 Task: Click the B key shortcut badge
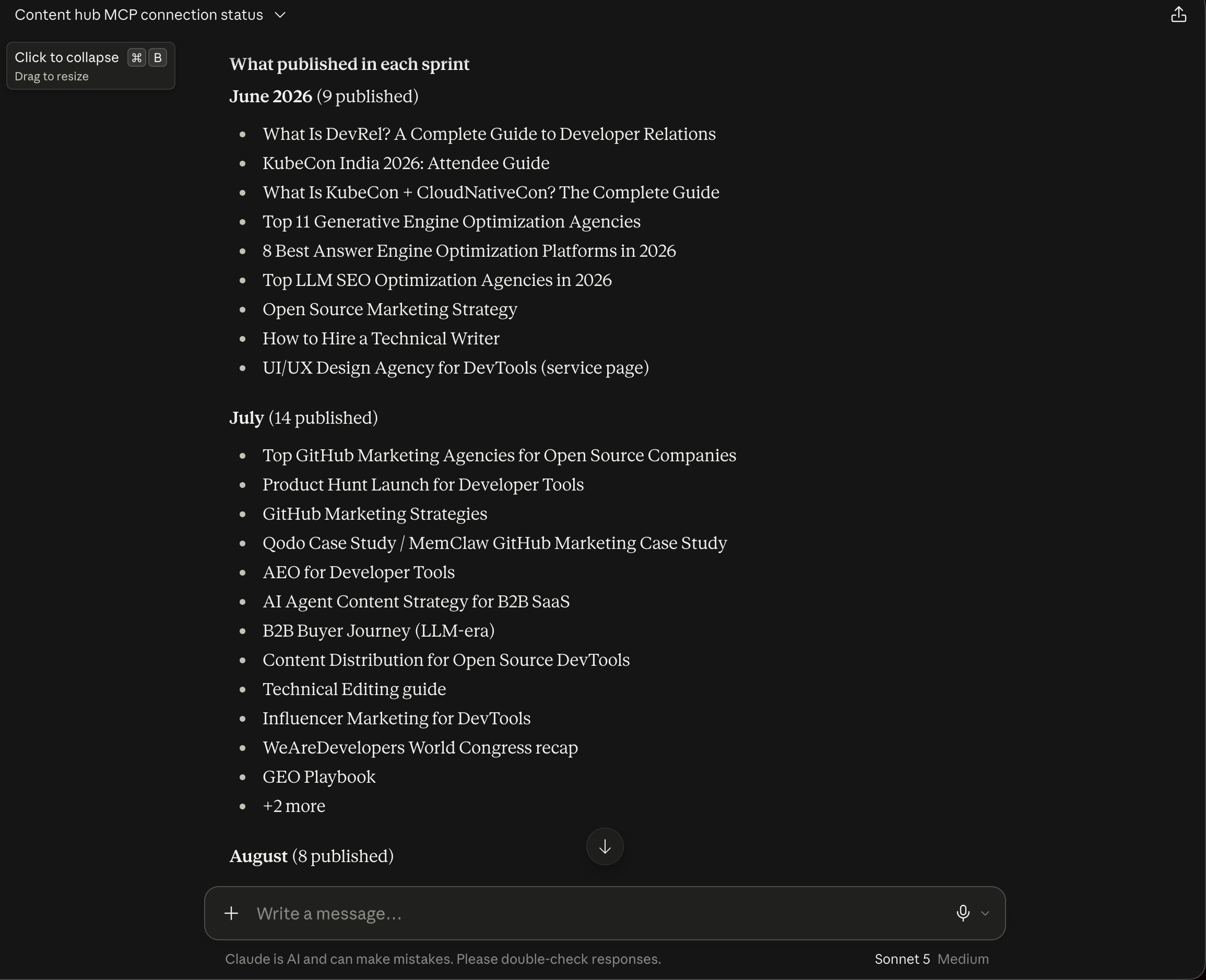tap(158, 57)
